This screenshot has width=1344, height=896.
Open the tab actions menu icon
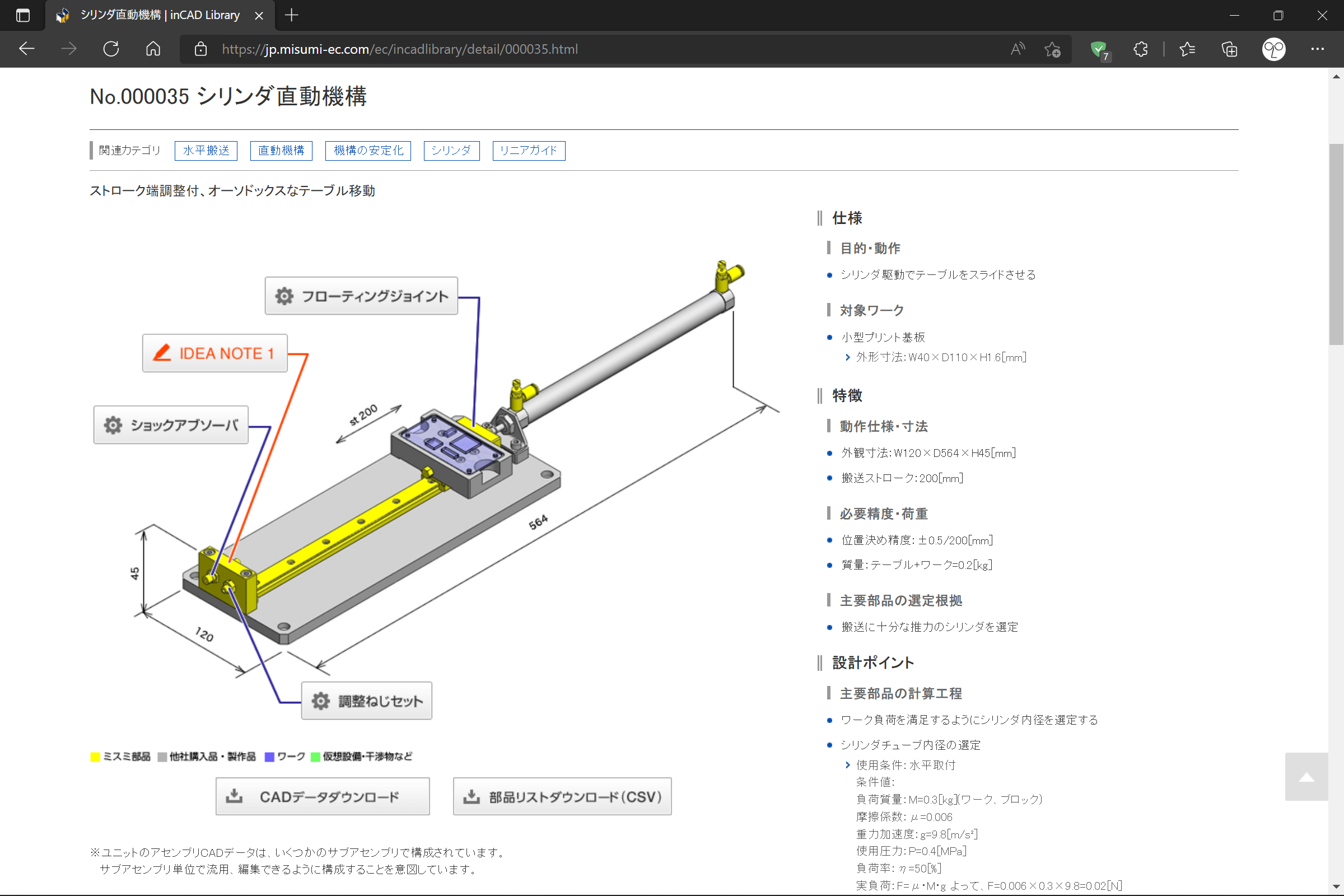(x=23, y=16)
